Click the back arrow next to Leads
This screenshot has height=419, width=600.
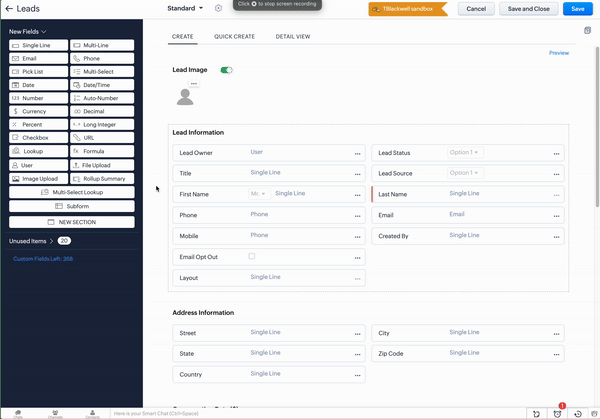[x=9, y=9]
